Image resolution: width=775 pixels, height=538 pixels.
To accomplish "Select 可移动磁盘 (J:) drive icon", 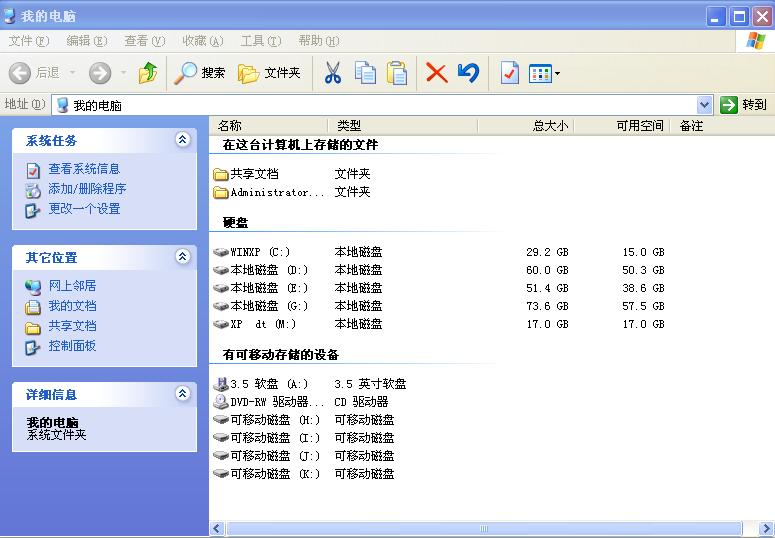I will point(220,456).
